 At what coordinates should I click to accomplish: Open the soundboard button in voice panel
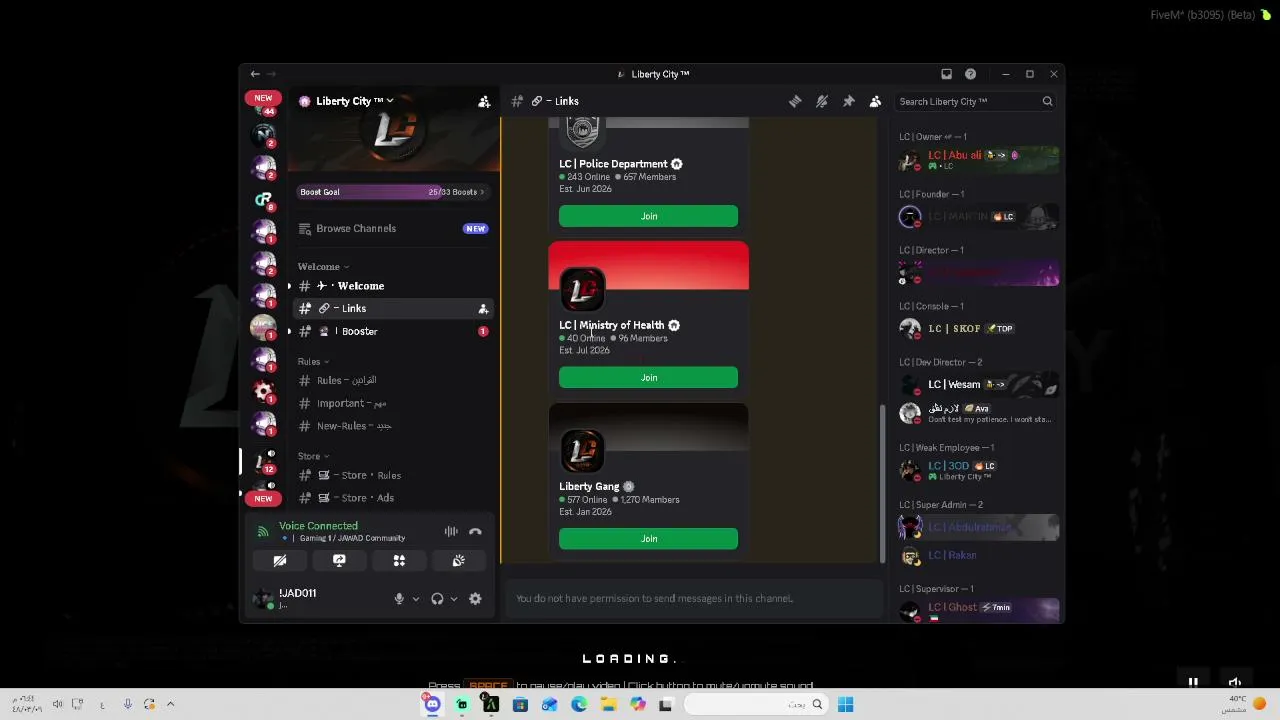[x=458, y=561]
